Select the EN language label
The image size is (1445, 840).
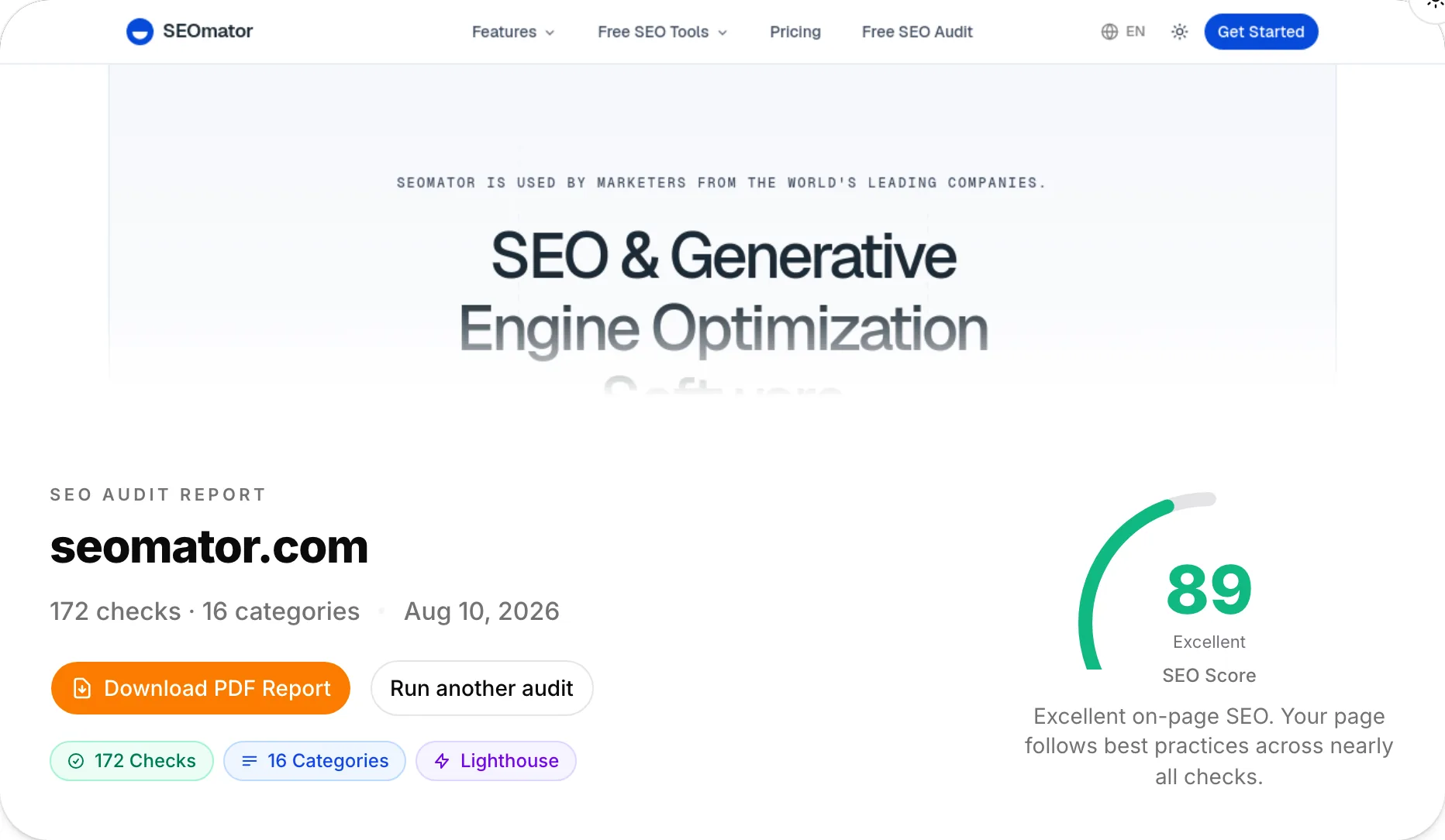point(1135,32)
